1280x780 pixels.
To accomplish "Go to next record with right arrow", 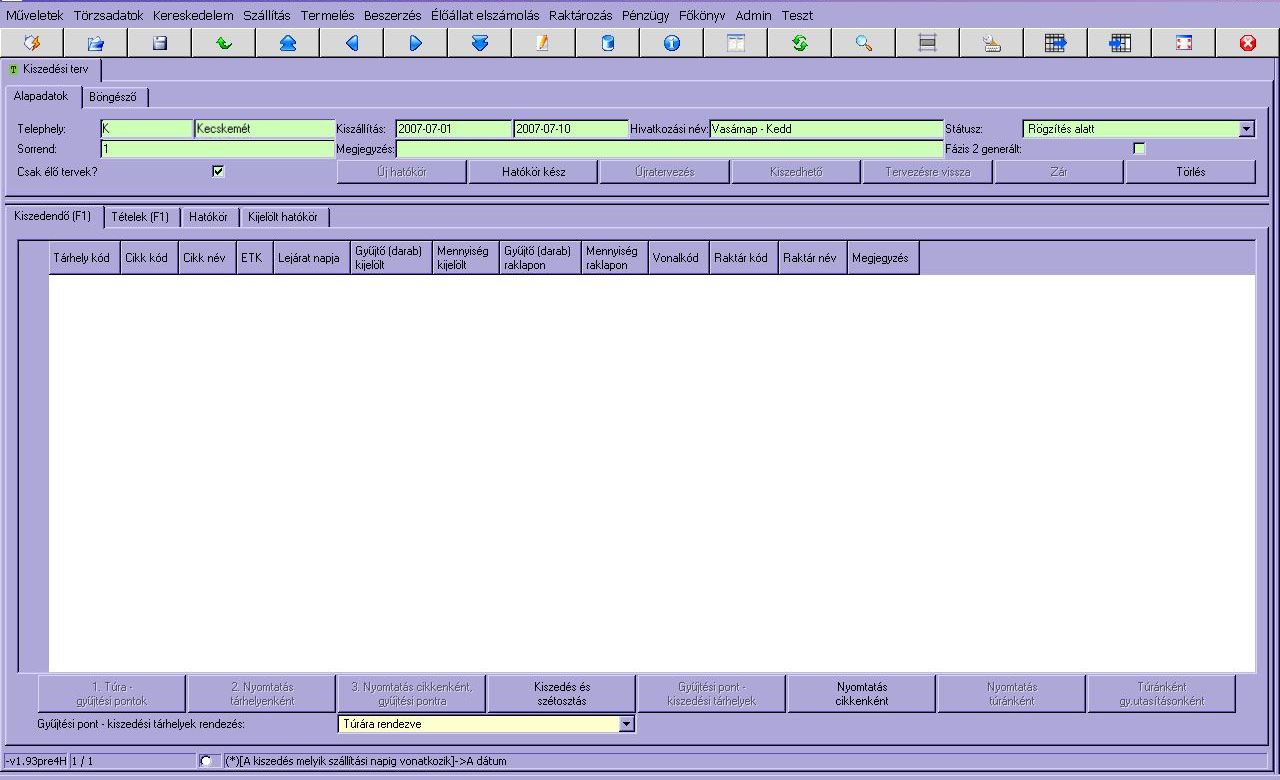I will click(416, 43).
